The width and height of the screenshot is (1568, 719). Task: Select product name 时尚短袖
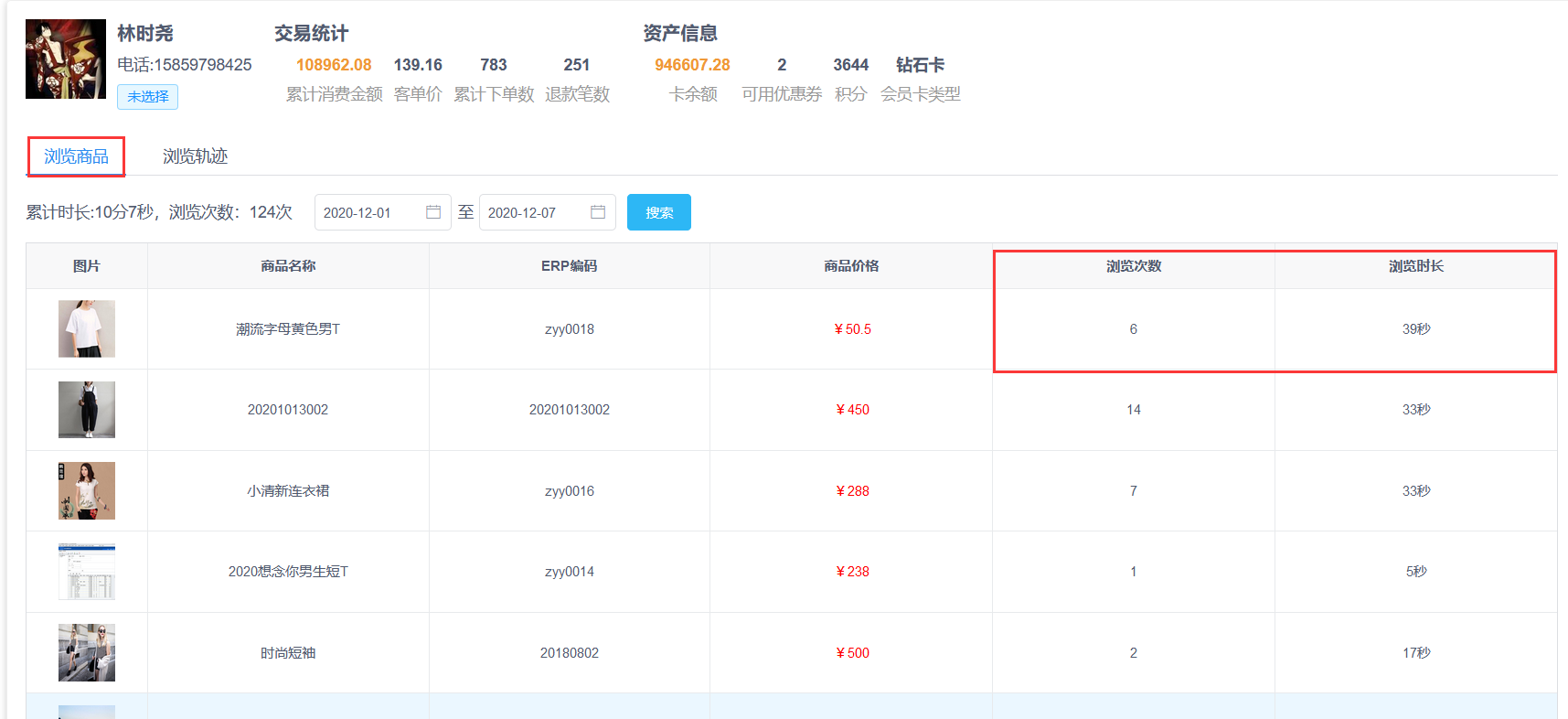288,653
